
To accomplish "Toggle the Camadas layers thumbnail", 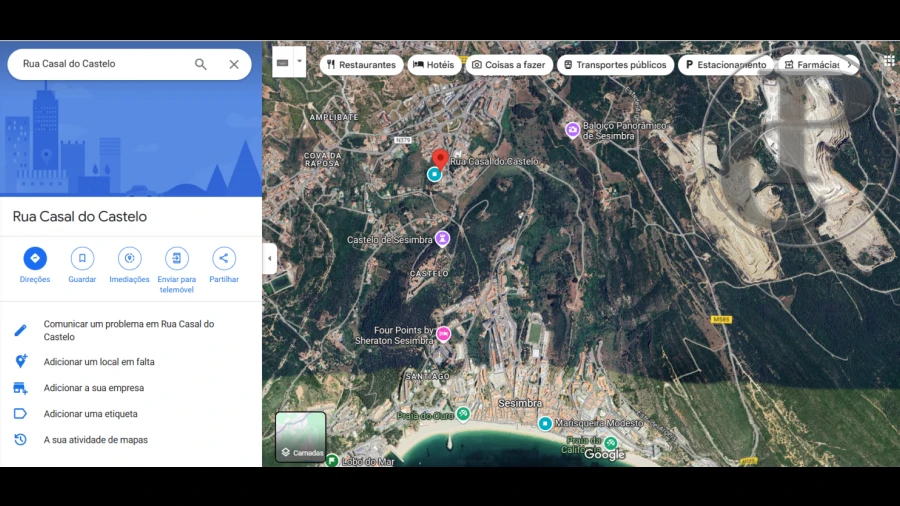I will tap(301, 437).
